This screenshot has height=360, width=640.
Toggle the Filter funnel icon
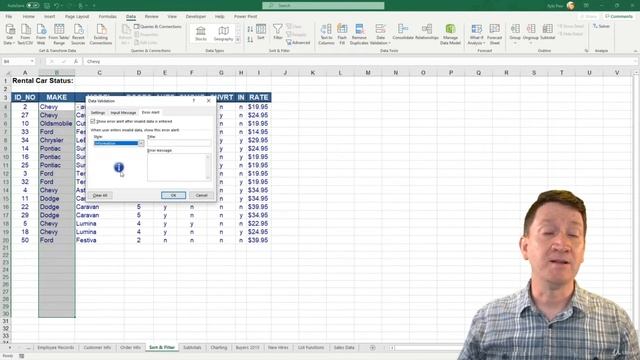coord(278,32)
